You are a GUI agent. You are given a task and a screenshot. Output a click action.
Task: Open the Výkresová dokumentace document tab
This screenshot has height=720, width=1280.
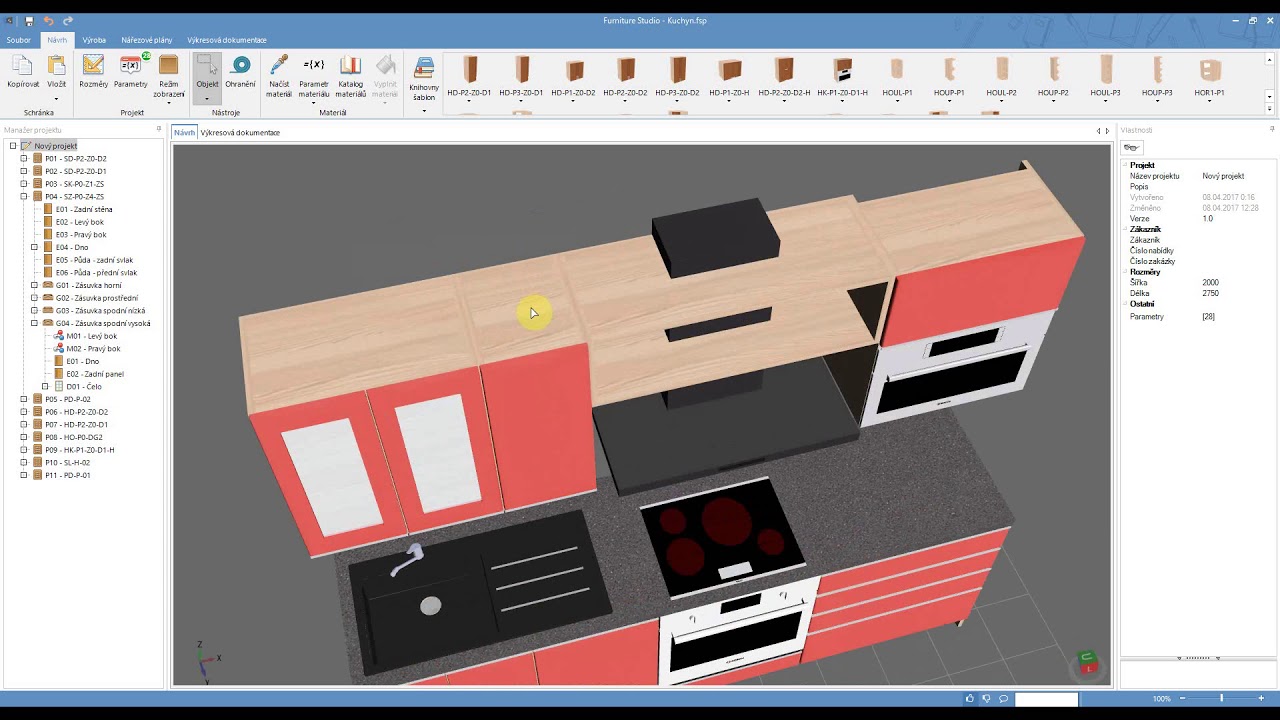(240, 132)
